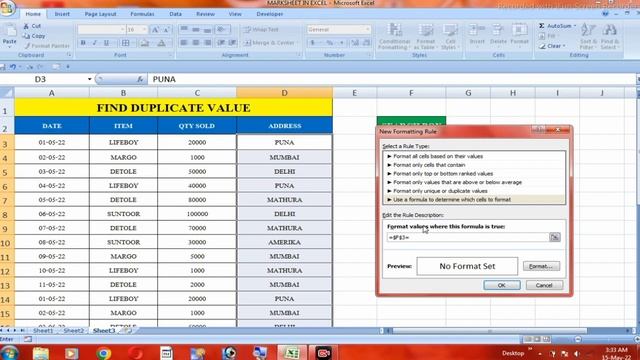Screen dimensions: 640x360
Task: Click Merge & Center
Action: point(270,42)
